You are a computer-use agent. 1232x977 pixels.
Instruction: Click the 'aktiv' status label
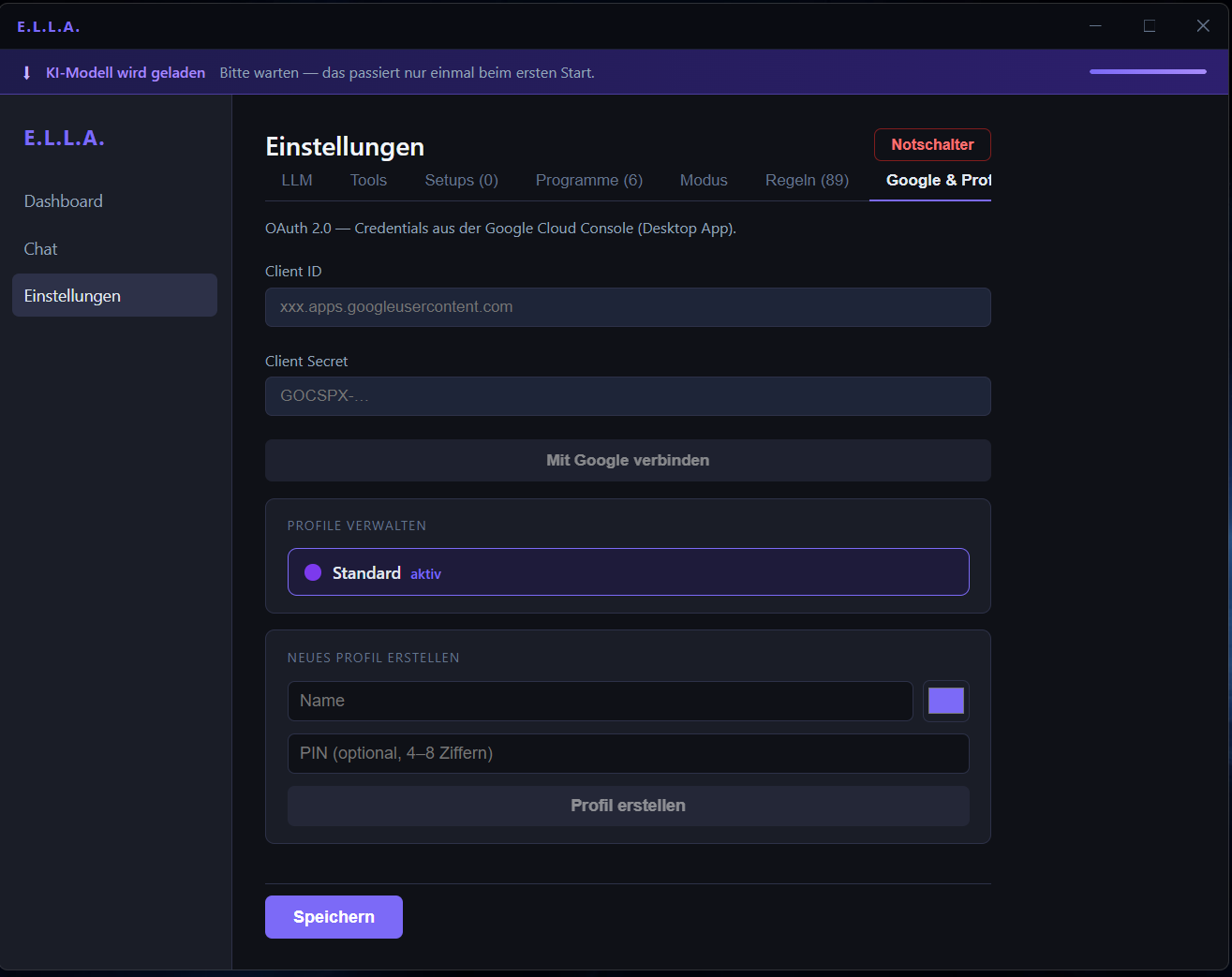(x=425, y=574)
